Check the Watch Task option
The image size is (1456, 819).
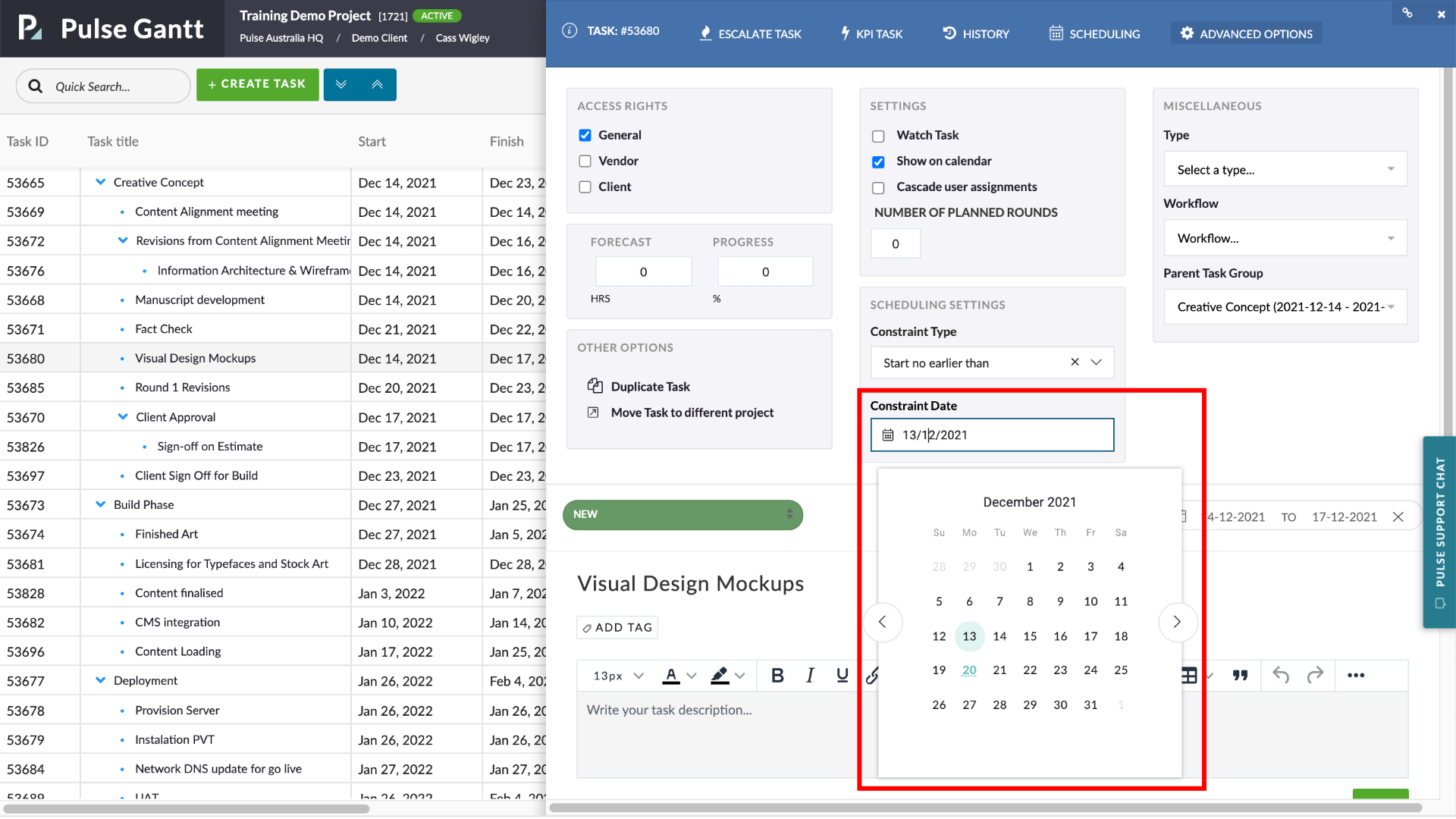(878, 136)
